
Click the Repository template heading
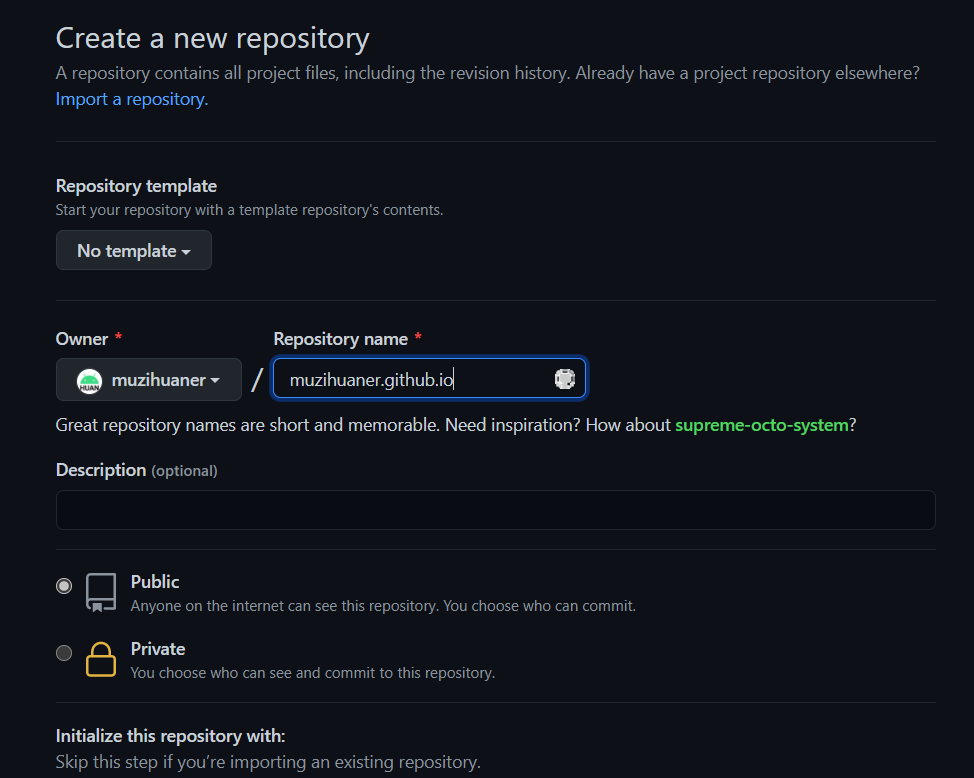(136, 186)
